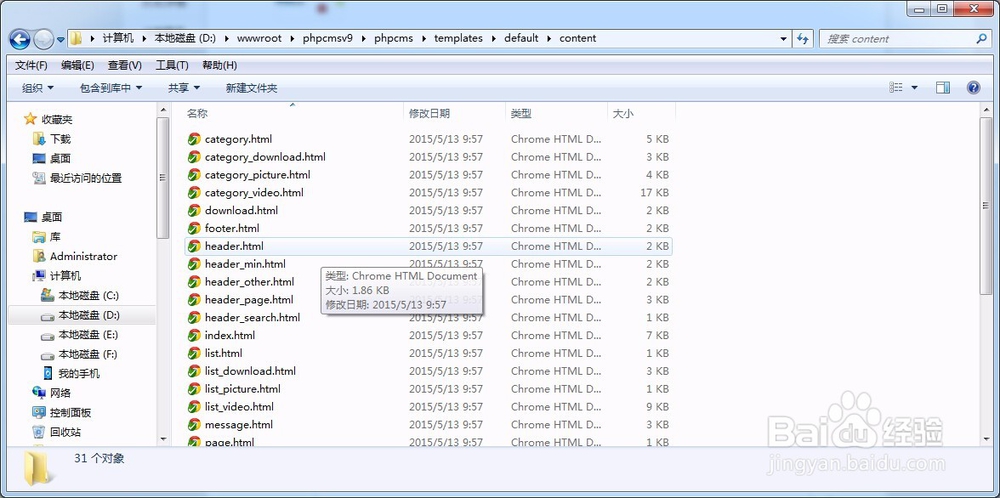This screenshot has width=1000, height=498.
Task: Expand the 包含到库中 dropdown
Action: click(111, 88)
